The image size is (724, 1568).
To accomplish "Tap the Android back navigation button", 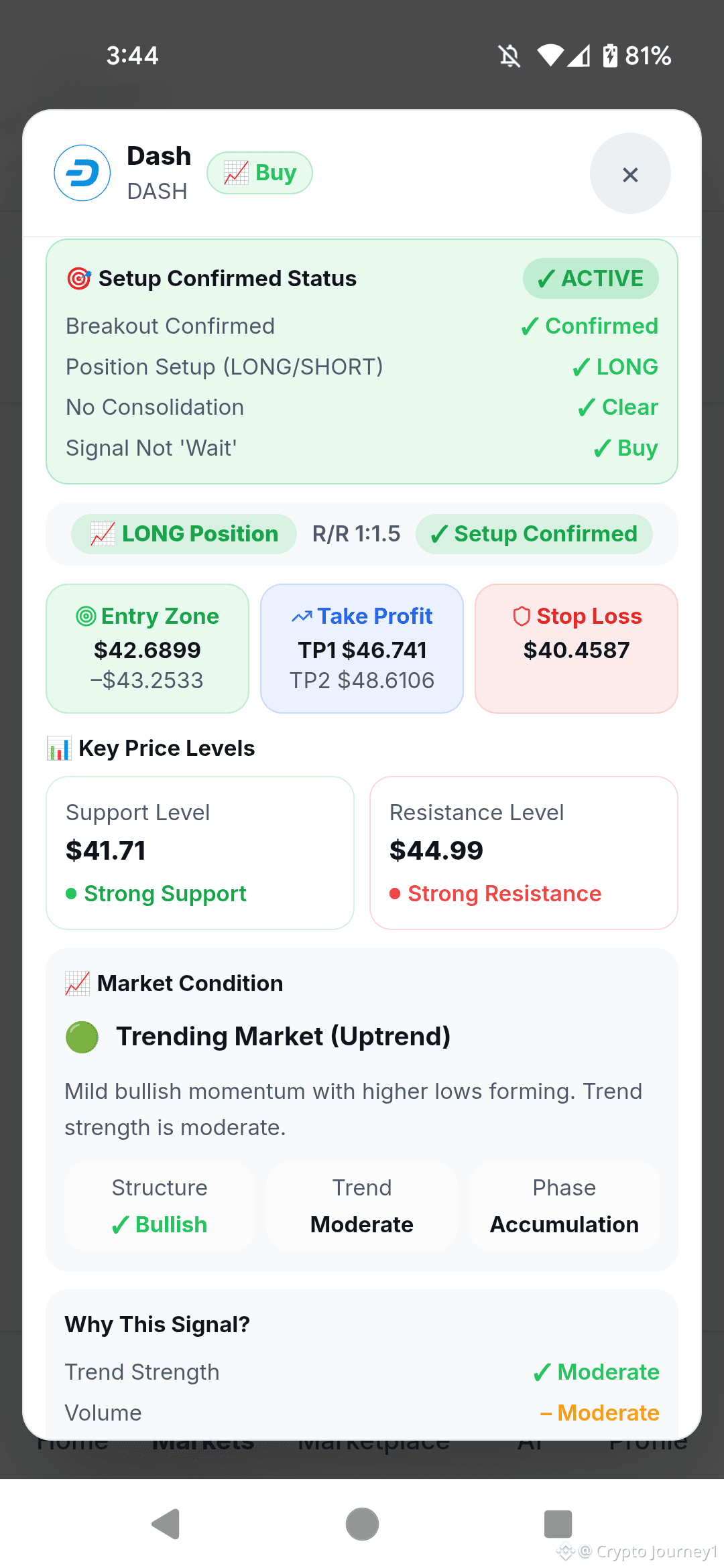I will [x=166, y=1524].
